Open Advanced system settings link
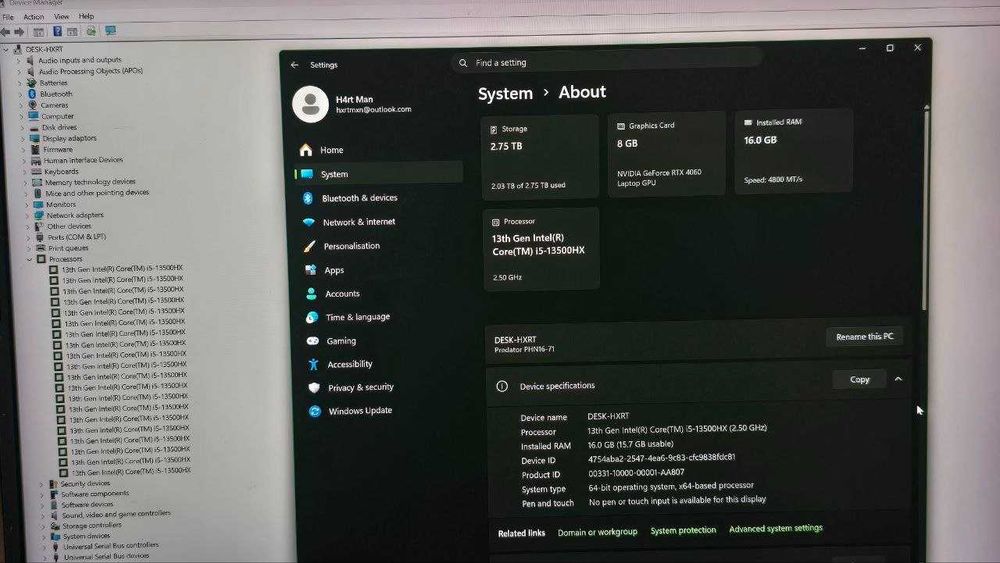Screen dimensions: 1000x563 coord(776,528)
